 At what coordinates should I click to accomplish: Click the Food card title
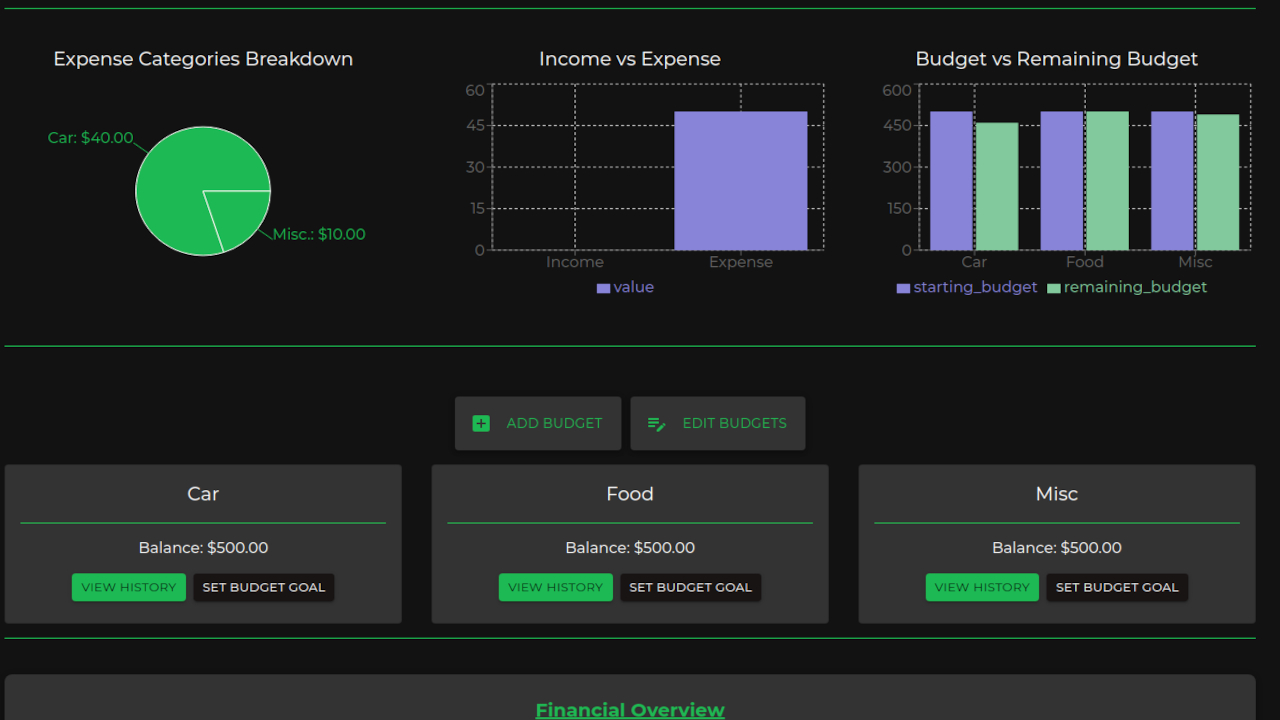coord(630,494)
